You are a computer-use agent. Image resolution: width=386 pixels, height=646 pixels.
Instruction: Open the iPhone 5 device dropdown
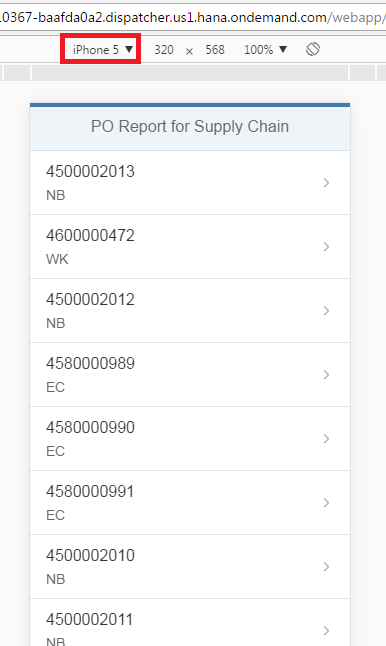(x=102, y=49)
